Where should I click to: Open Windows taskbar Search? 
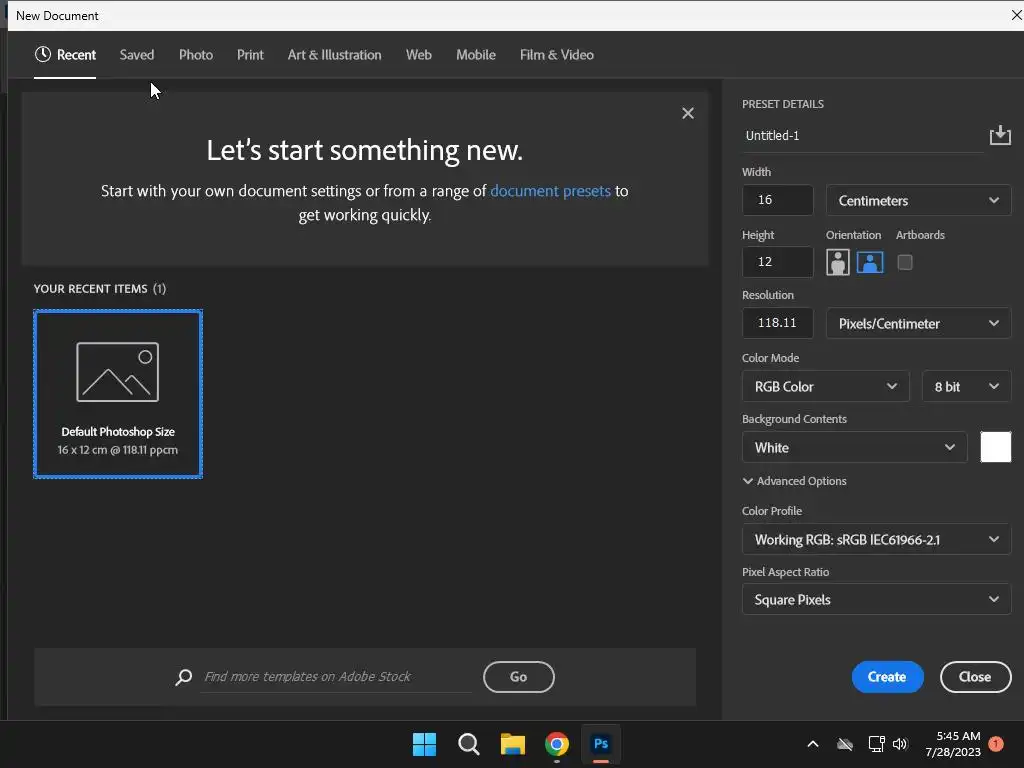469,744
